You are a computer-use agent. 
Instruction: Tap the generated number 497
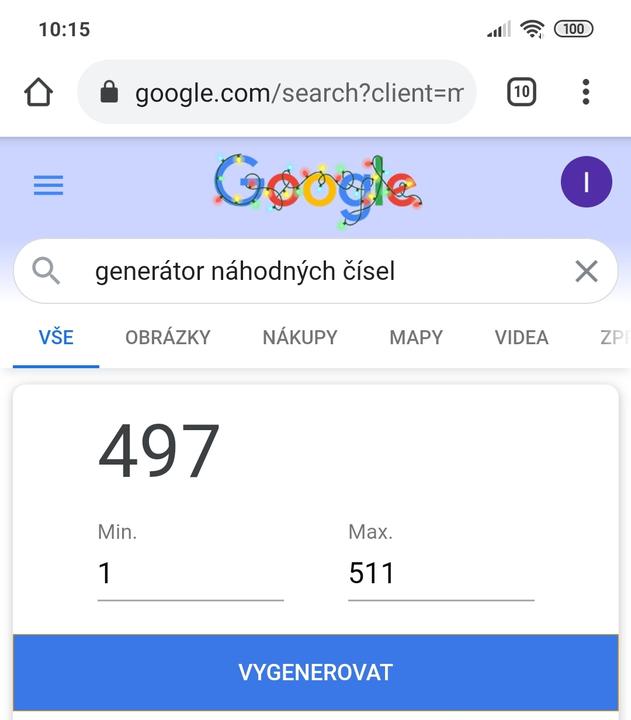click(159, 452)
